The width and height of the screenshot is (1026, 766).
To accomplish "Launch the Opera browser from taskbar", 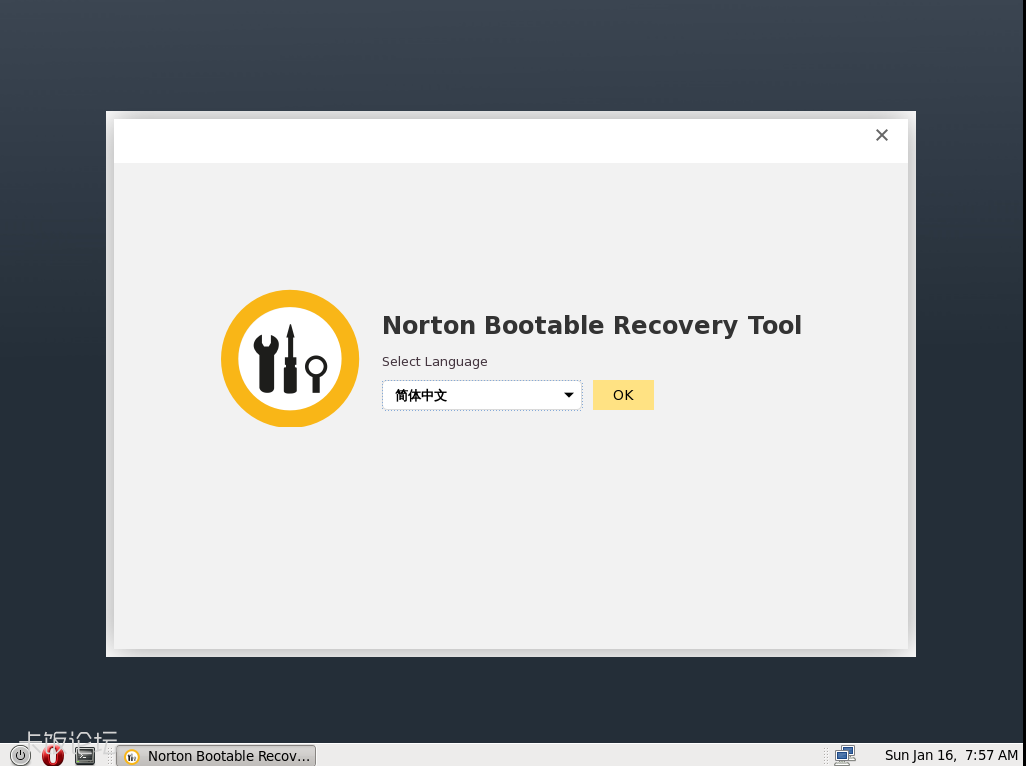I will [53, 755].
